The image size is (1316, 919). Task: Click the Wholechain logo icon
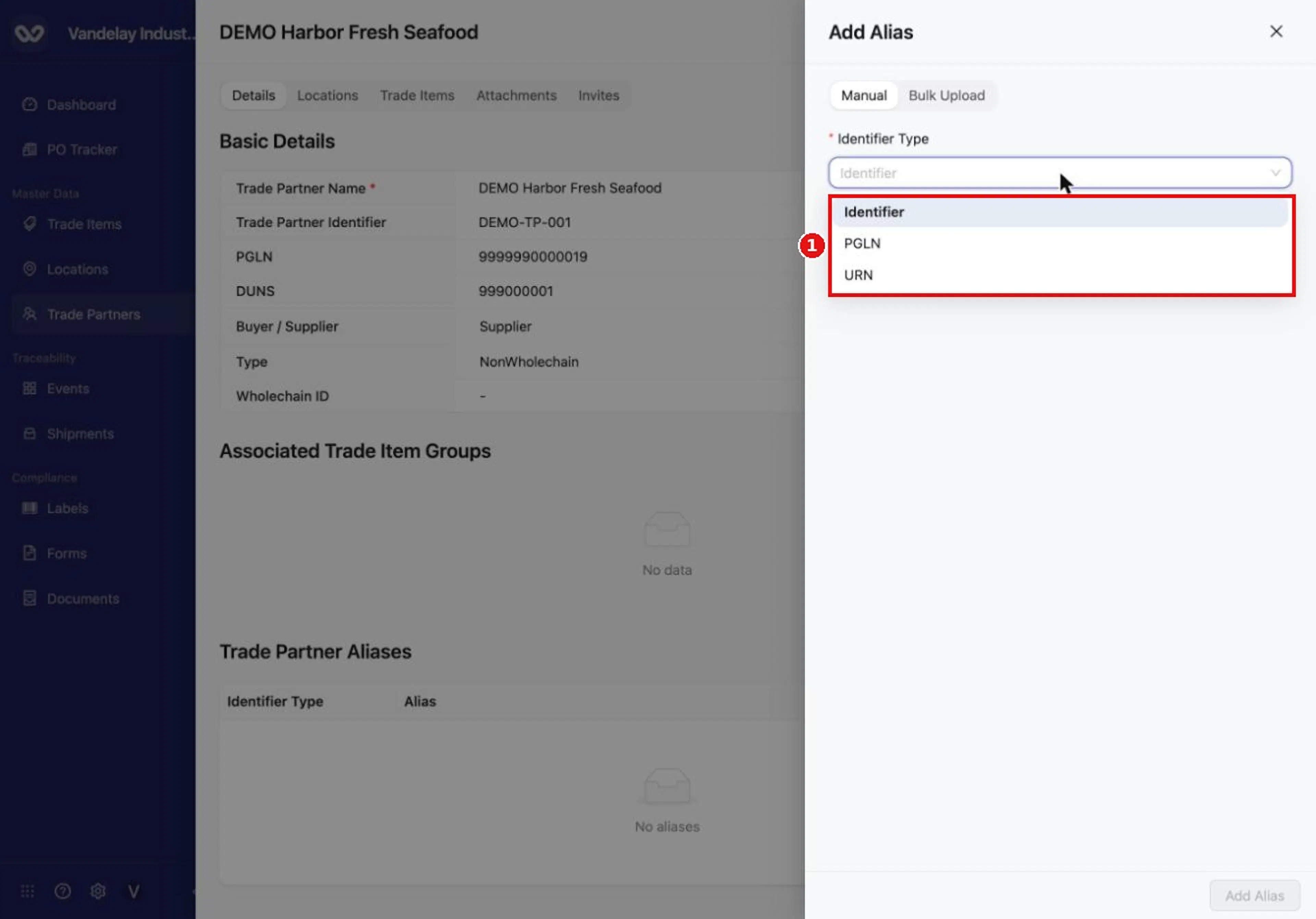(x=29, y=33)
